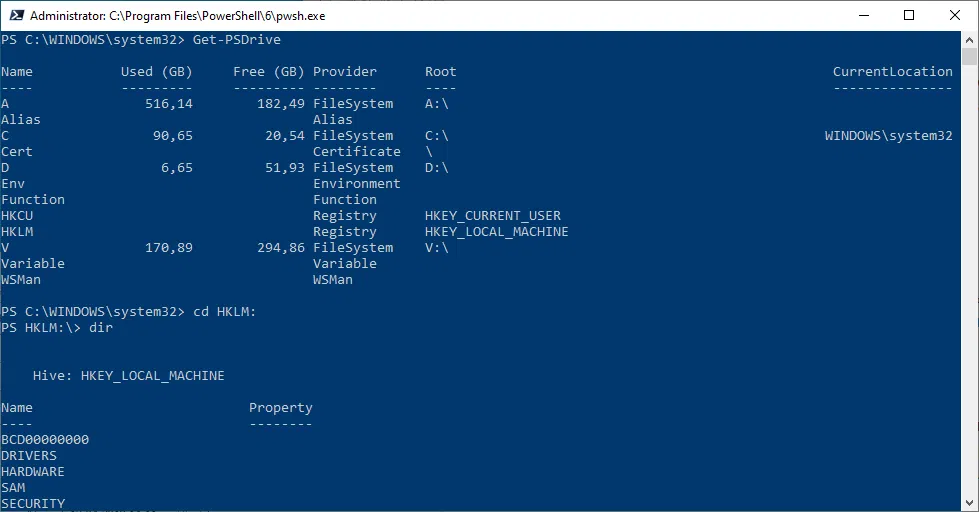979x512 pixels.
Task: Click the BCD00000000 registry key
Action: point(45,440)
